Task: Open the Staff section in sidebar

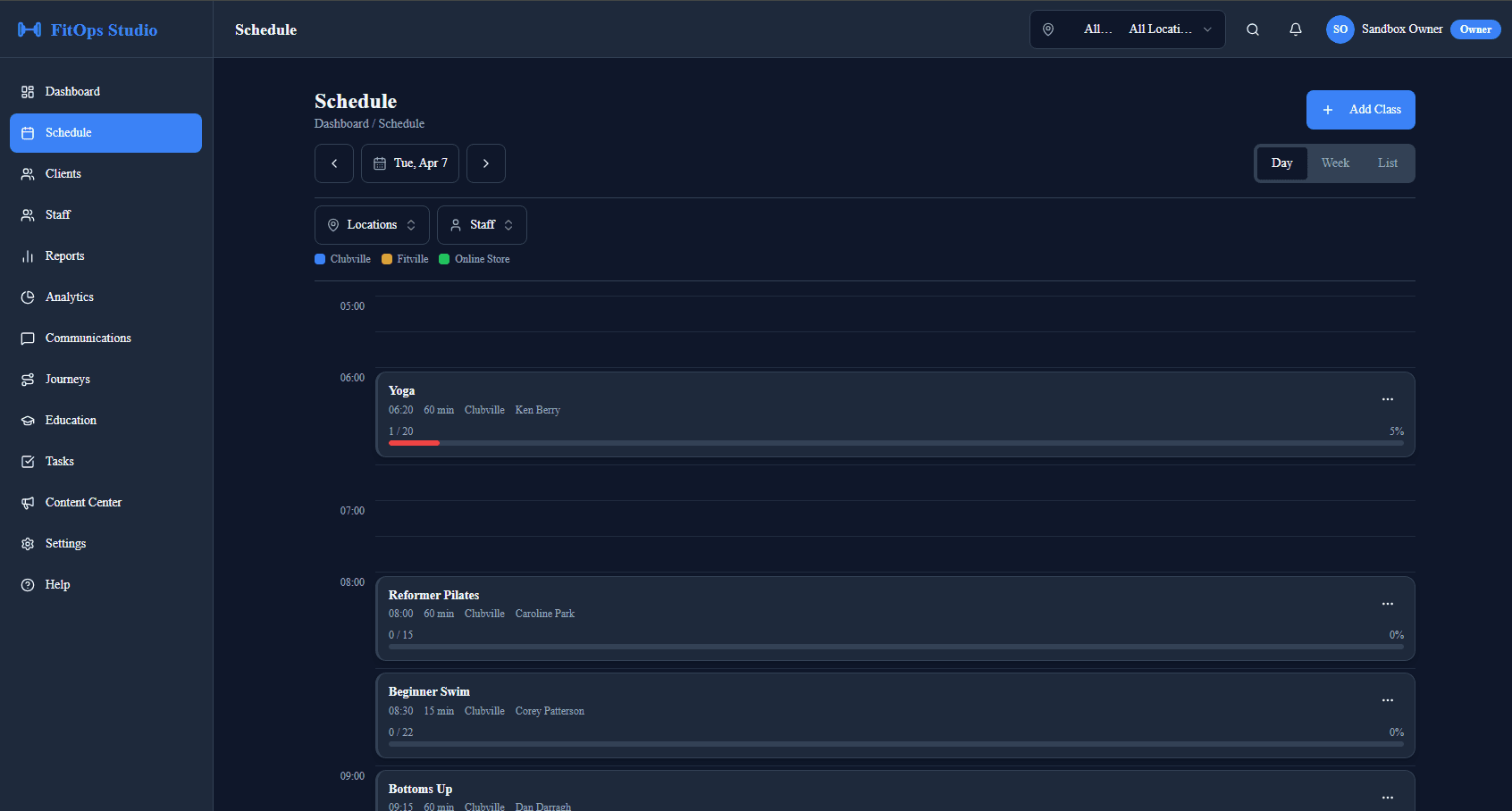Action: coord(28,214)
